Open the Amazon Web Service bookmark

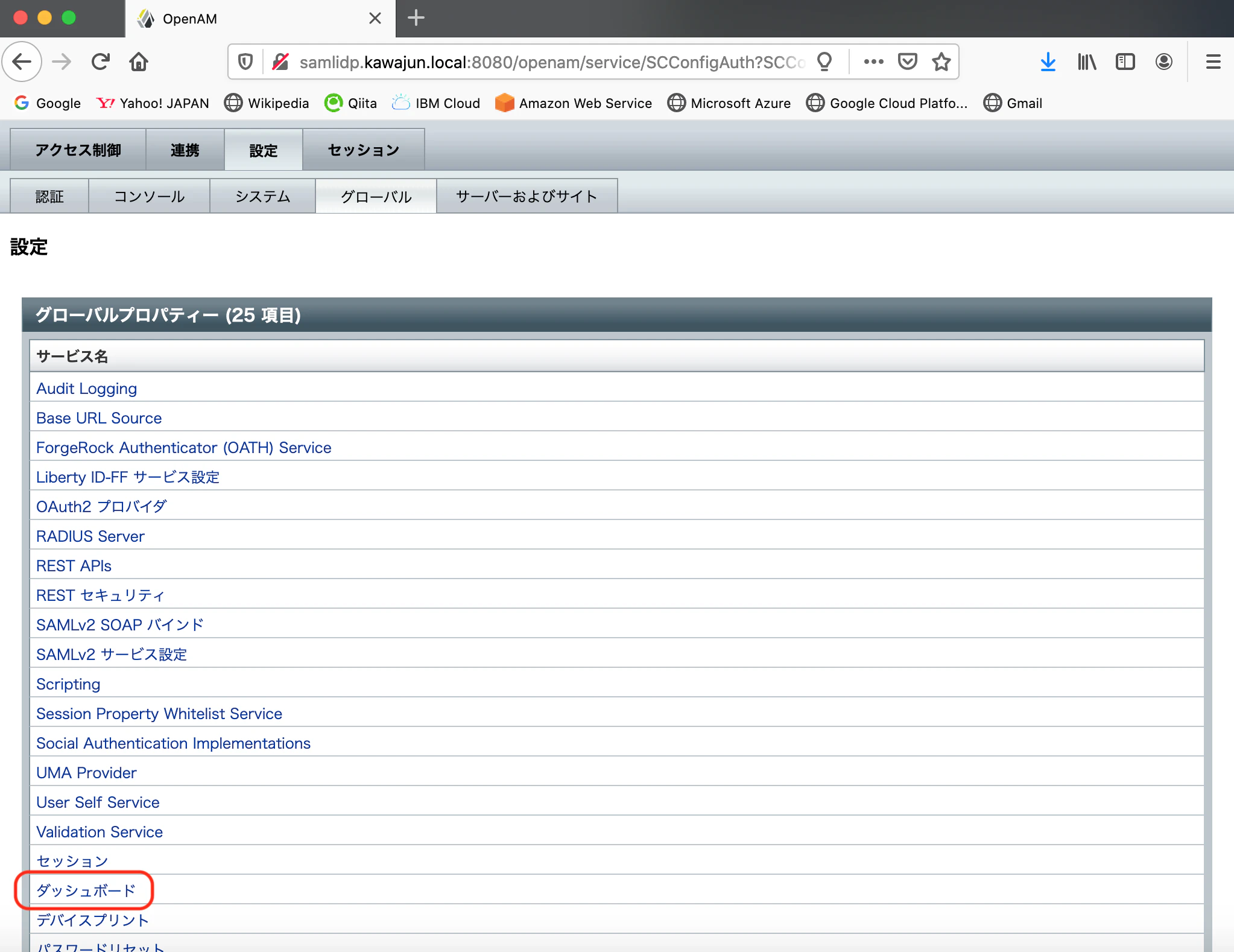point(574,103)
